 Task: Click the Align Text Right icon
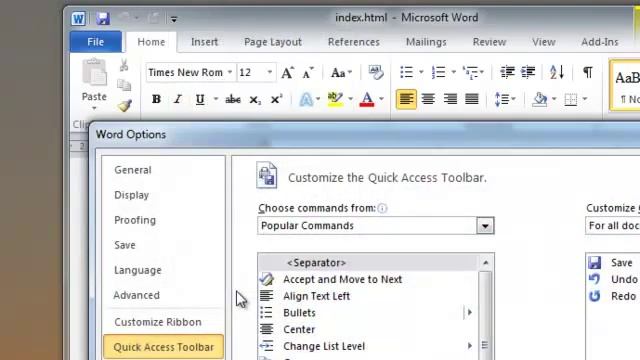(x=450, y=99)
